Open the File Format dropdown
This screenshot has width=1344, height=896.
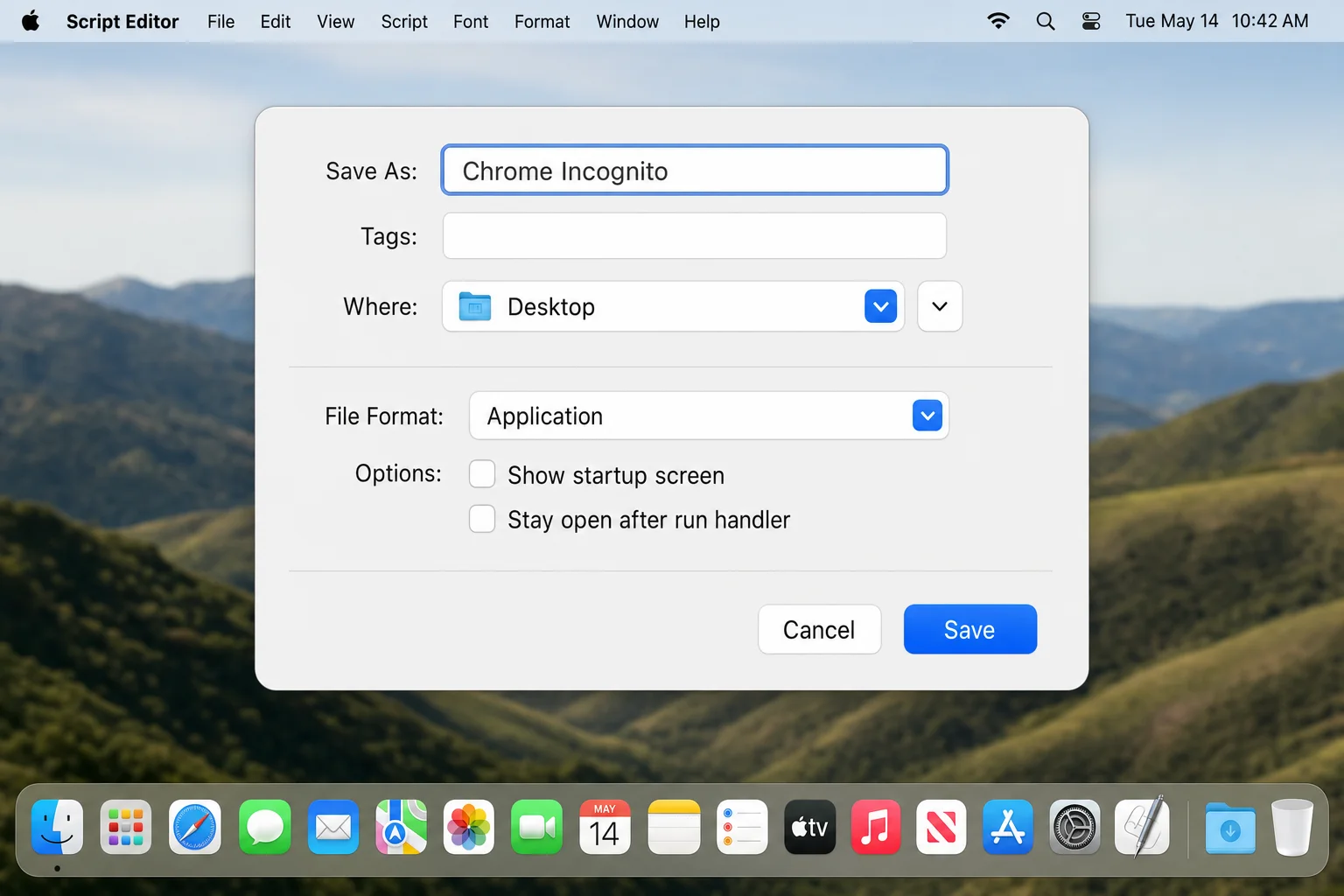(x=710, y=416)
